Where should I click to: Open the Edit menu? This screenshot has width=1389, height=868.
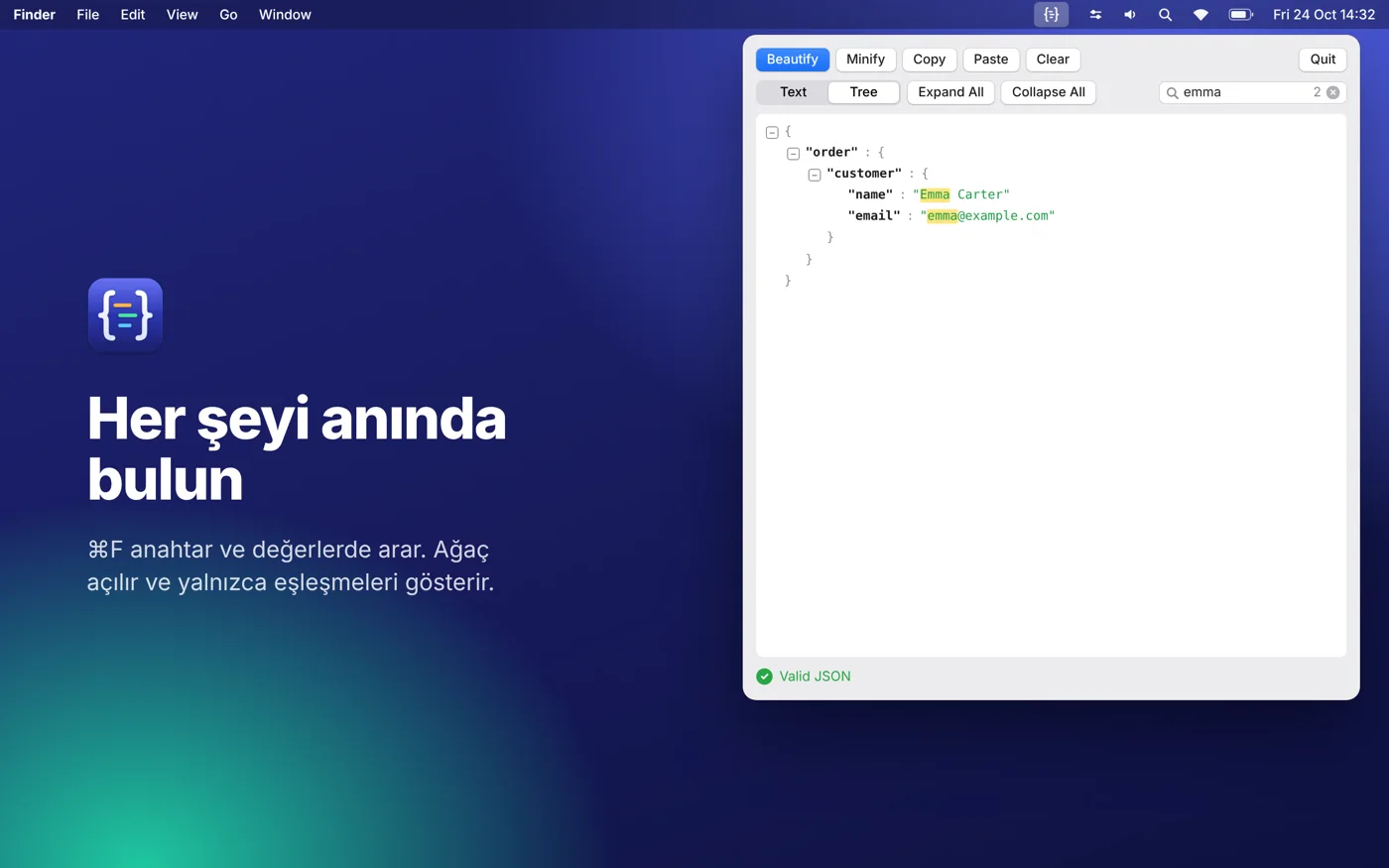[x=133, y=15]
